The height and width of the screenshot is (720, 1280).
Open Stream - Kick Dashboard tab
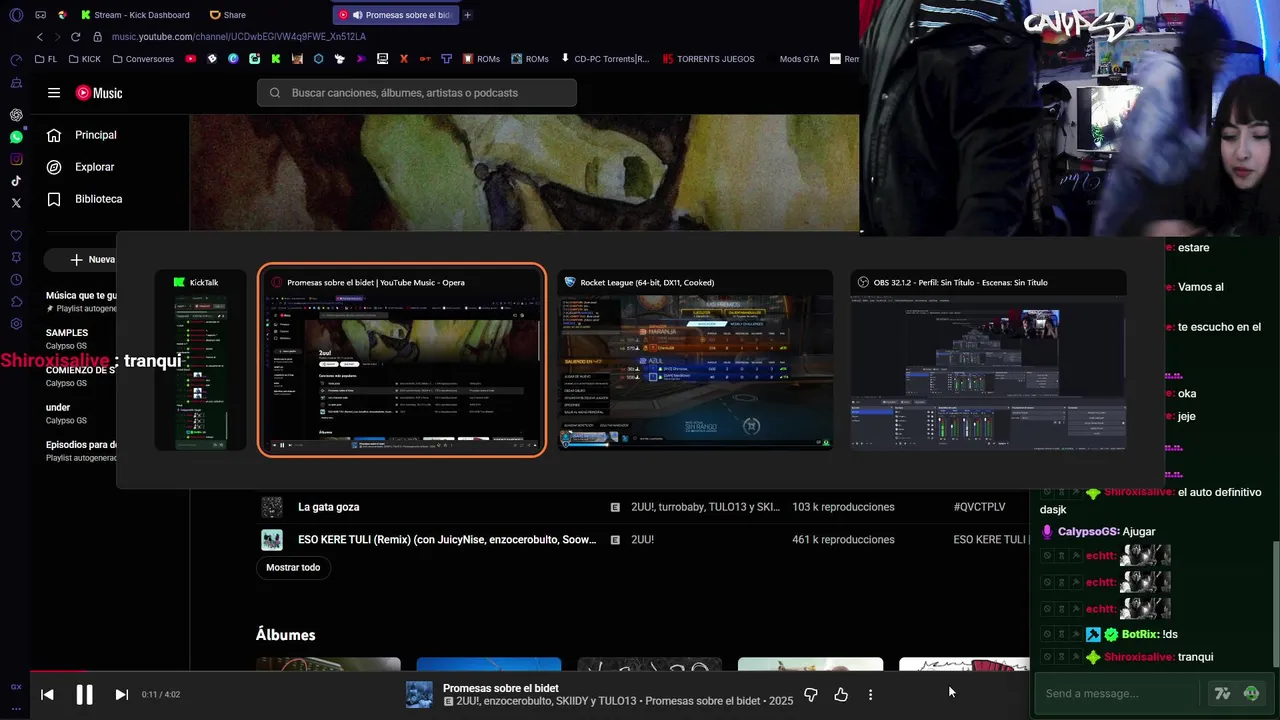[136, 15]
